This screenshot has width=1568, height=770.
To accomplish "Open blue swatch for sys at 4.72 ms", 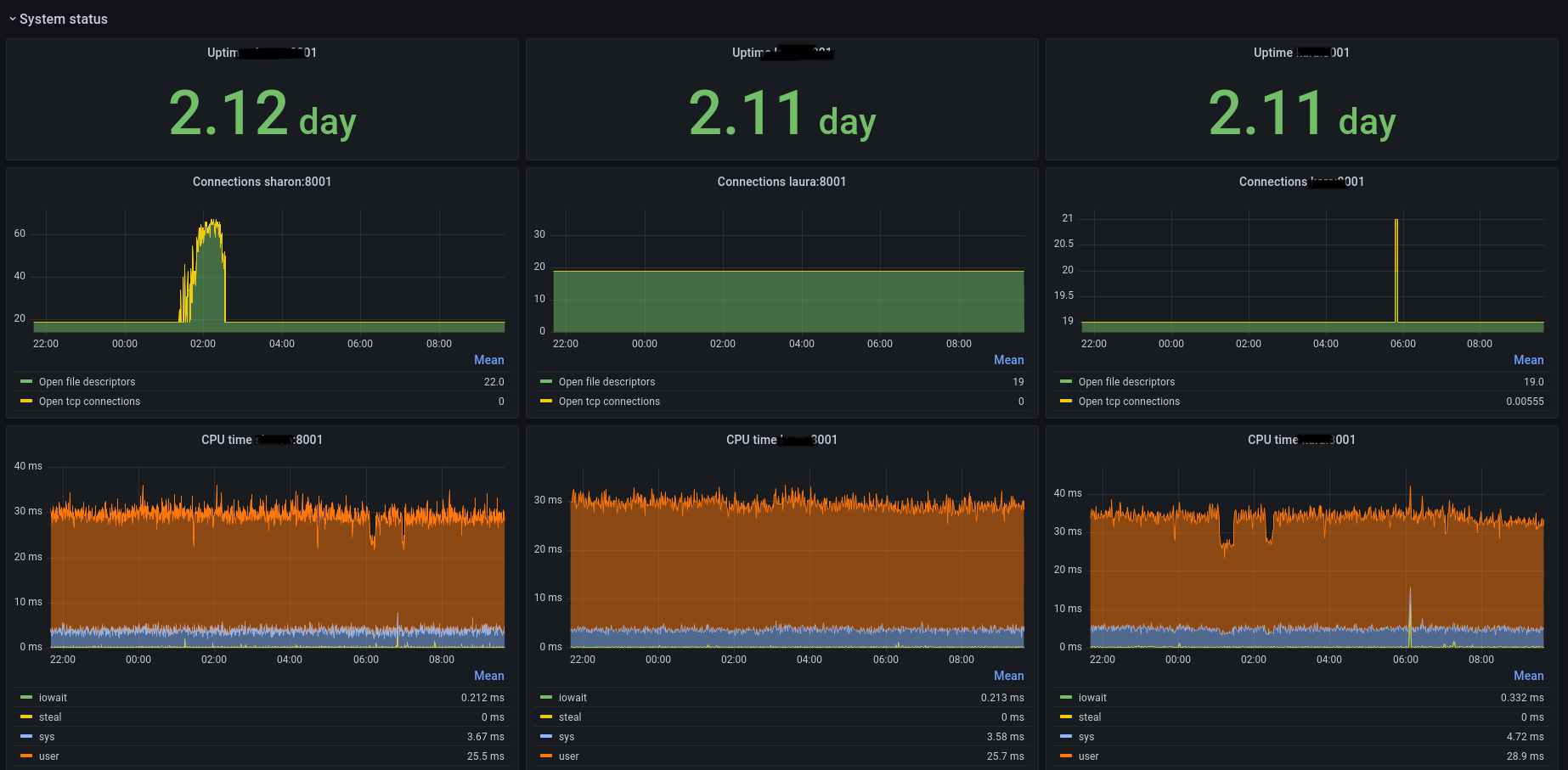I will pos(1066,736).
